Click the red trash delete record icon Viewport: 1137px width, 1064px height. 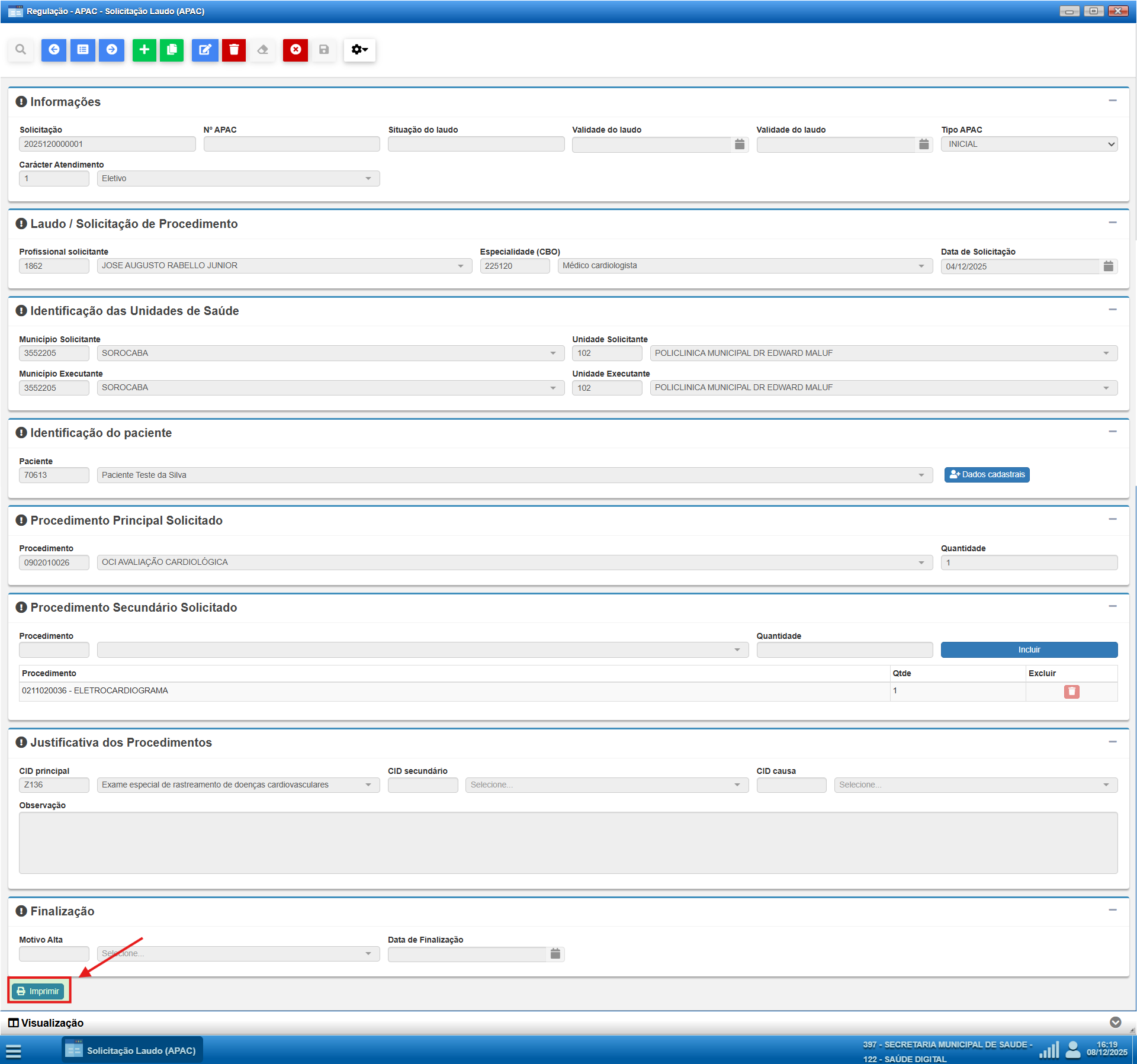click(x=234, y=50)
